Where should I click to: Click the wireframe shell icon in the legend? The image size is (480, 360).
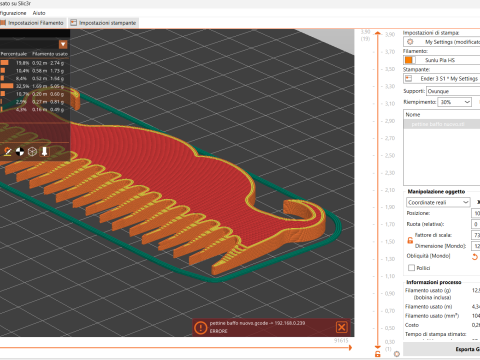pos(32,152)
